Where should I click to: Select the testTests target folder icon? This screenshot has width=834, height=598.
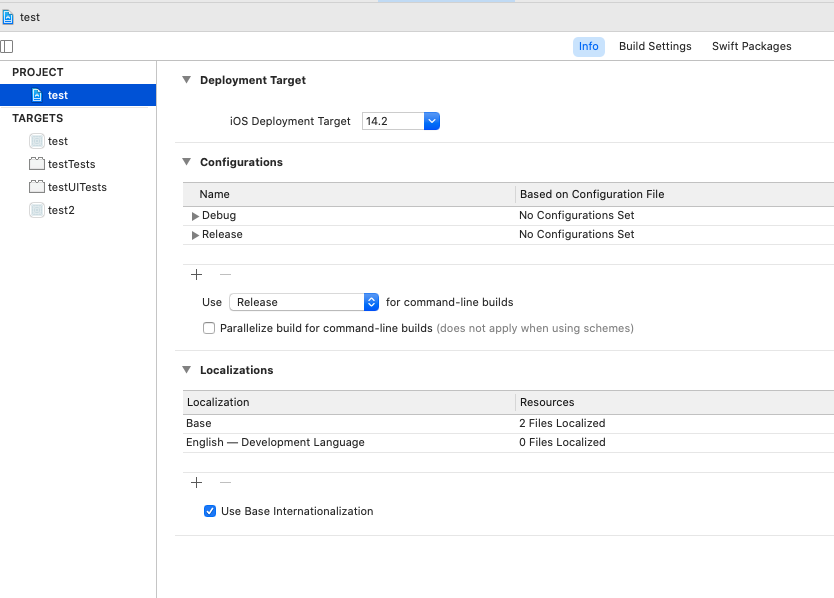coord(37,164)
